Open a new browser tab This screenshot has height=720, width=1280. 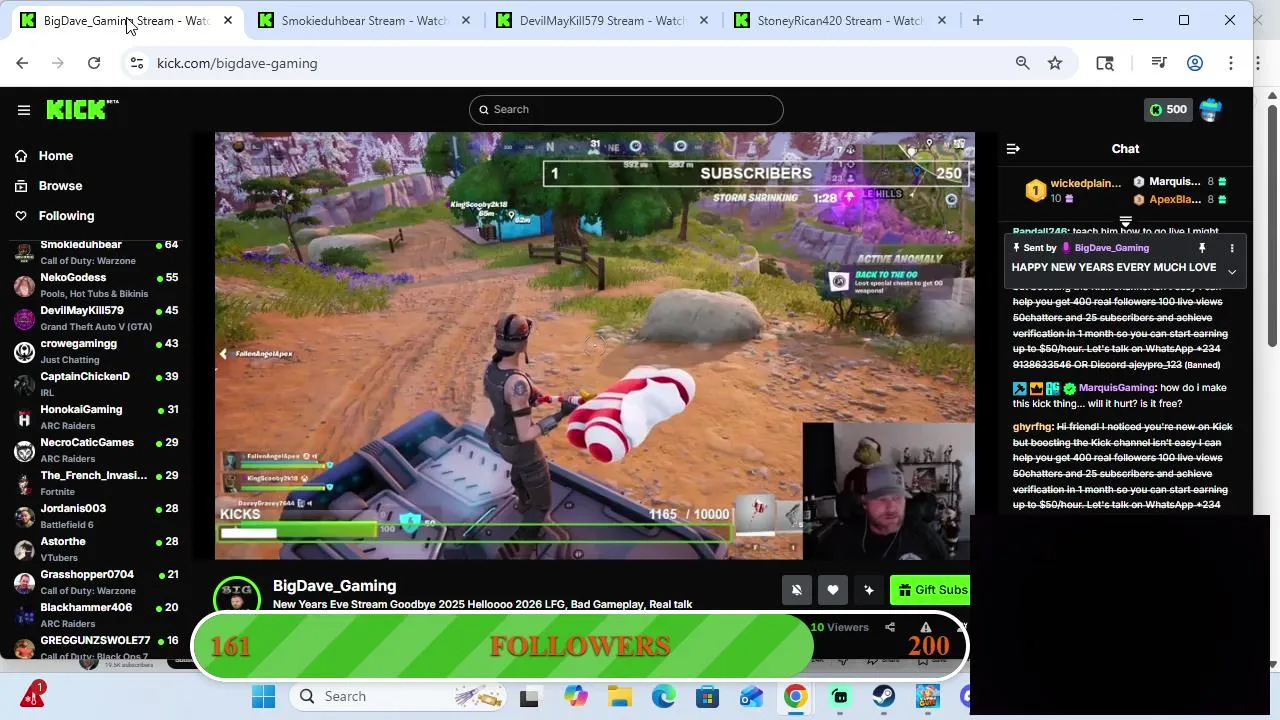[978, 20]
